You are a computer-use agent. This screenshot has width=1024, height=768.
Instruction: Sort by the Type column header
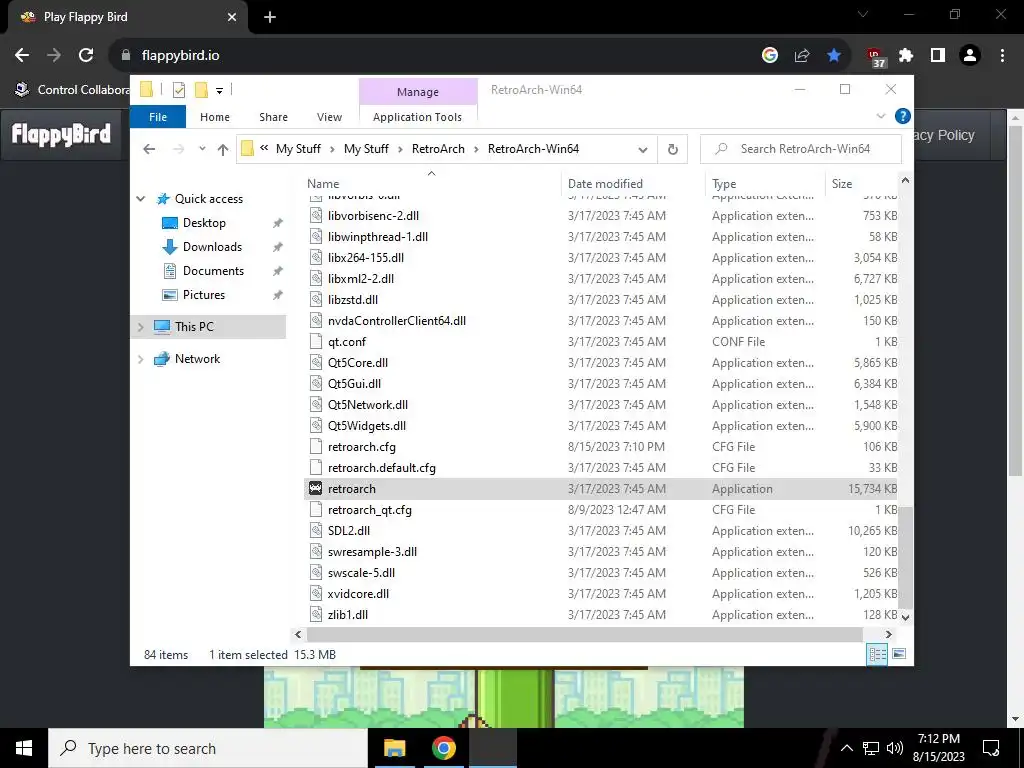click(x=765, y=184)
